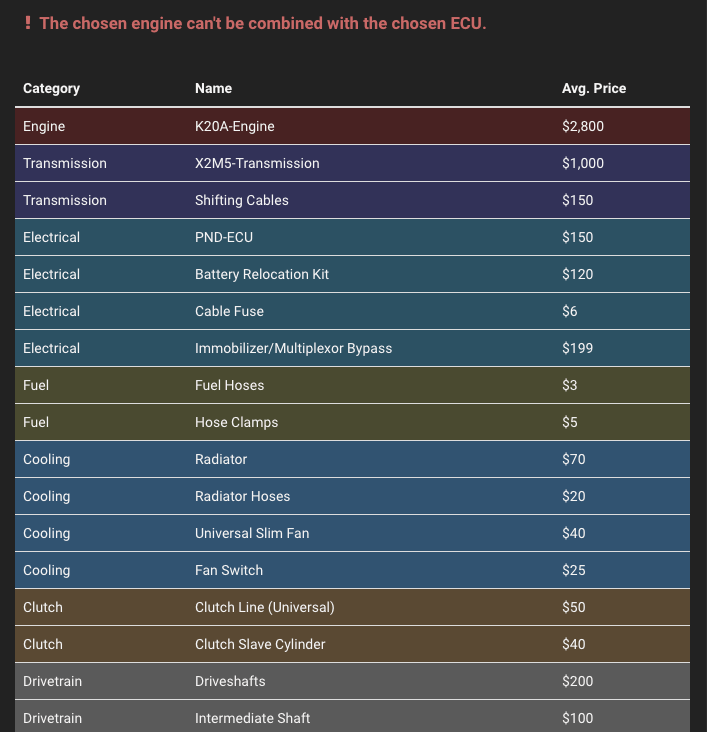Select the X2M5-Transmission entry
707x732 pixels.
click(x=352, y=163)
